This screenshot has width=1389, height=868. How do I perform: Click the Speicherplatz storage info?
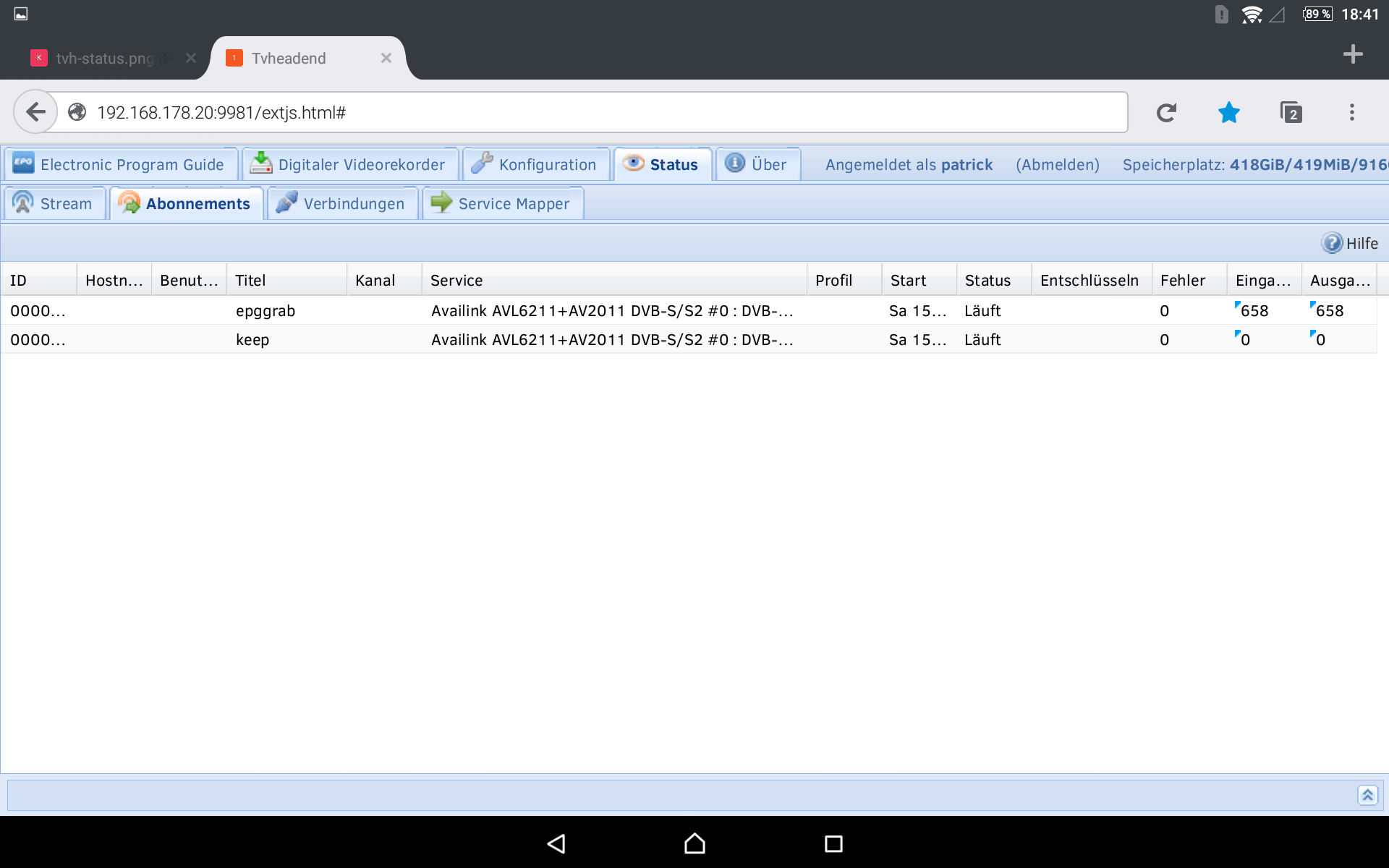coord(1255,165)
